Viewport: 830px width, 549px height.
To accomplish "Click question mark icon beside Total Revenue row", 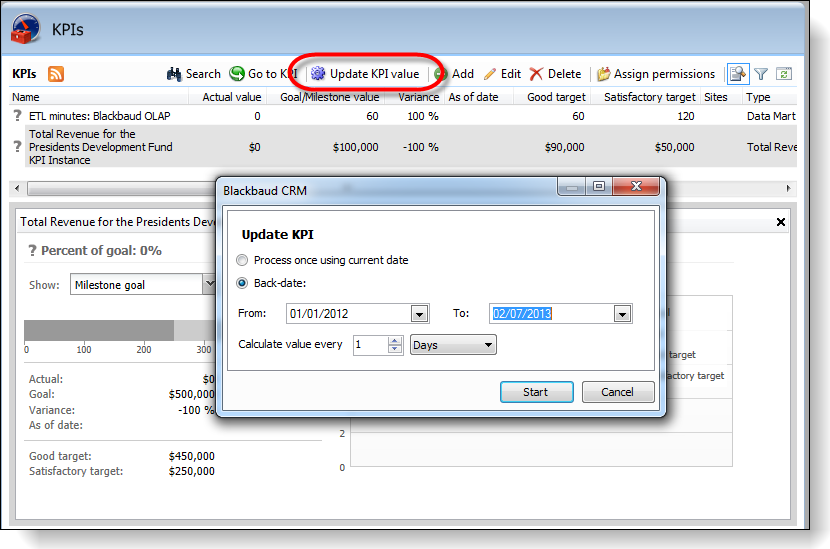I will [17, 147].
